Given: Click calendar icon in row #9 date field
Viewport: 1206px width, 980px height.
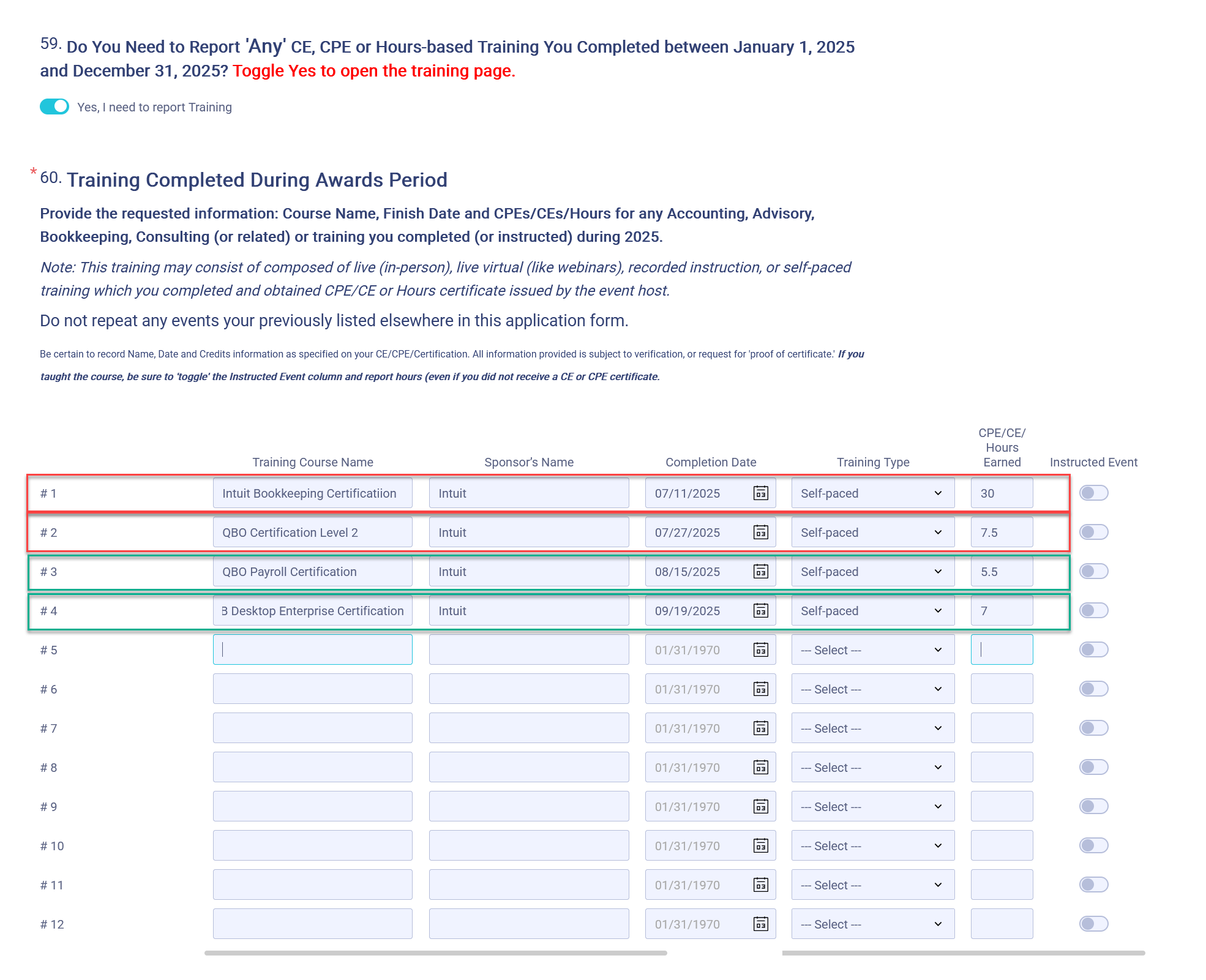Looking at the screenshot, I should coord(760,807).
